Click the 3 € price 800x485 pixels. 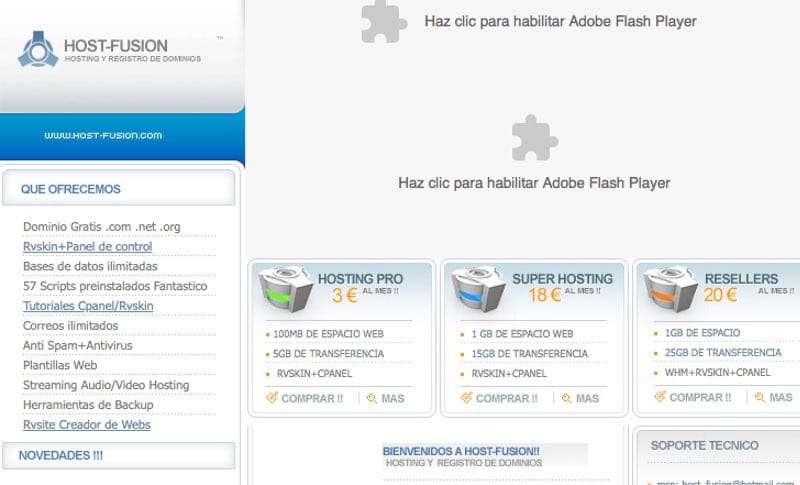(344, 295)
